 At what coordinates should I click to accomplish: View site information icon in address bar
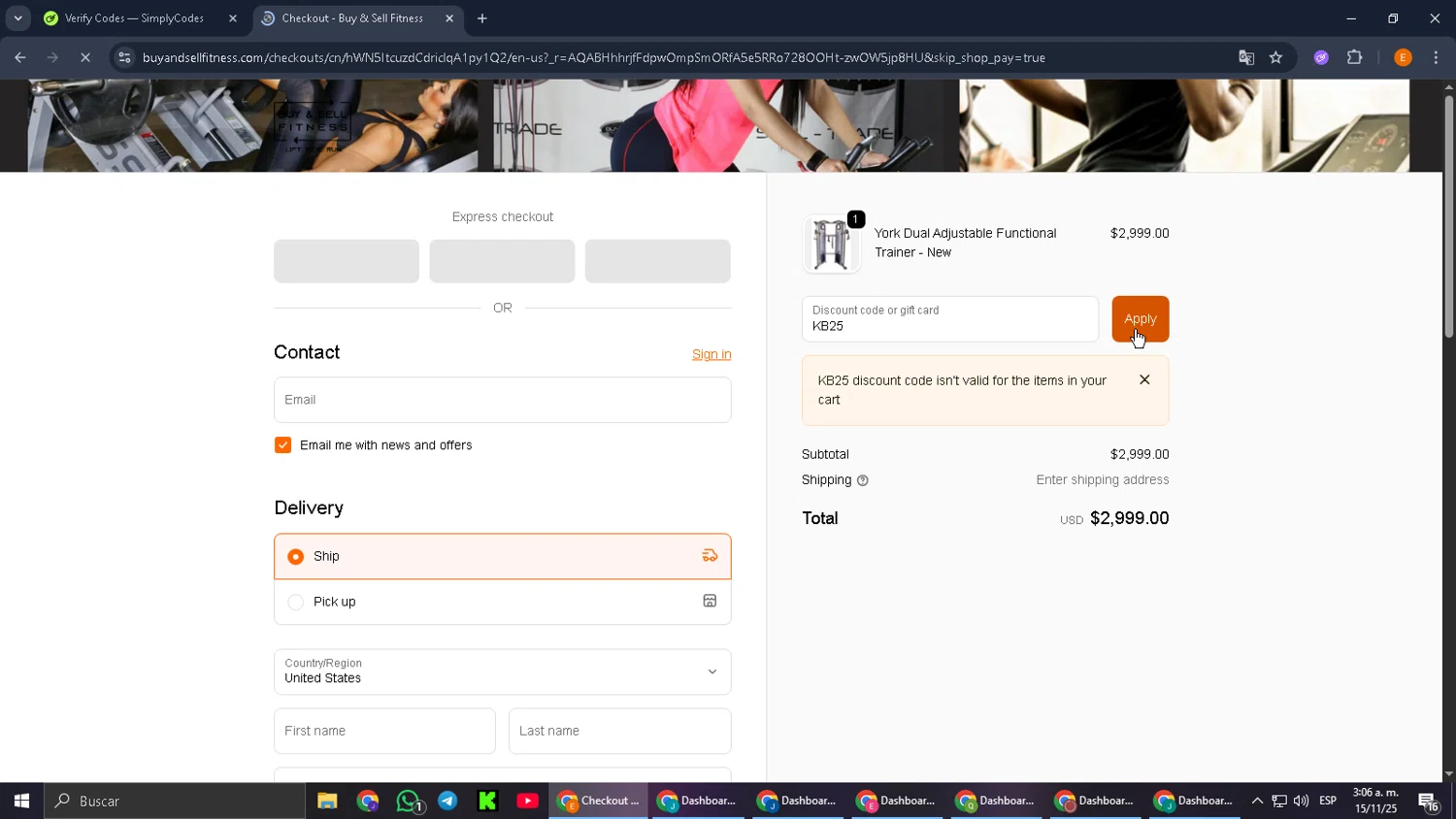(124, 57)
